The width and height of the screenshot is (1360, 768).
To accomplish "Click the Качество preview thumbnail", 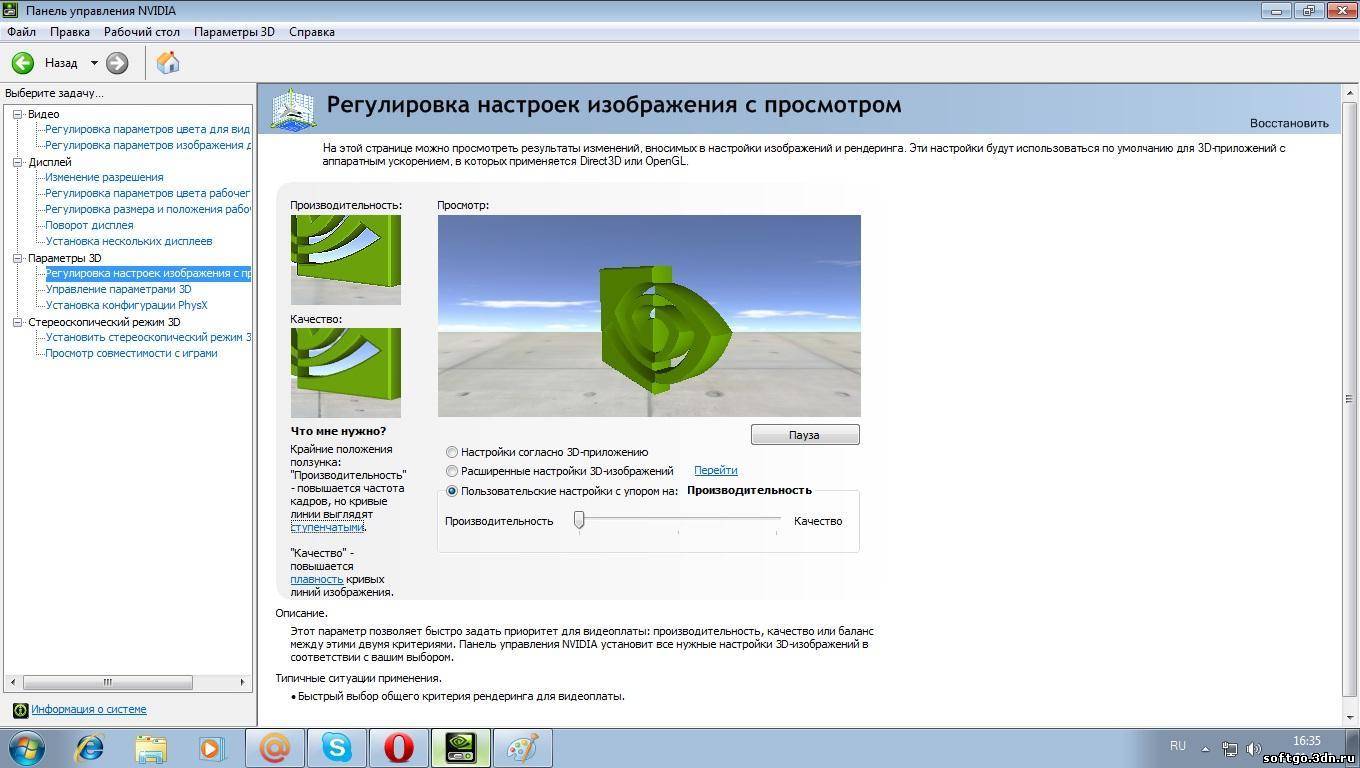I will tap(346, 373).
